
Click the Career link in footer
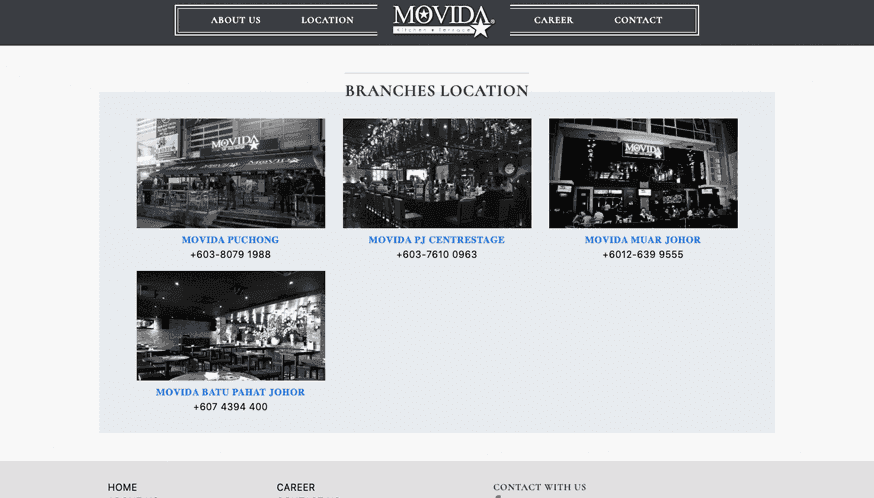295,487
